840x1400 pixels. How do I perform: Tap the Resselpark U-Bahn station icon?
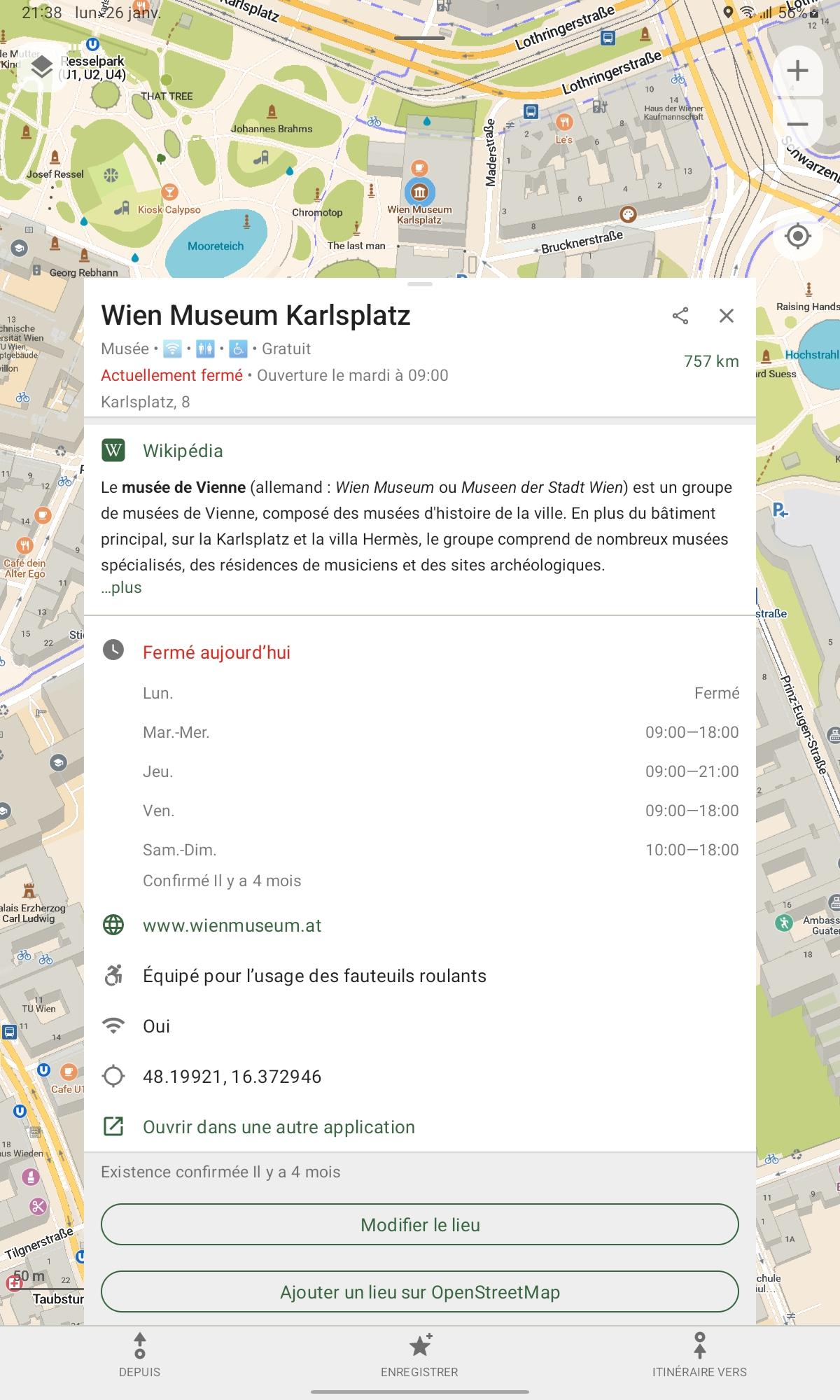(93, 45)
